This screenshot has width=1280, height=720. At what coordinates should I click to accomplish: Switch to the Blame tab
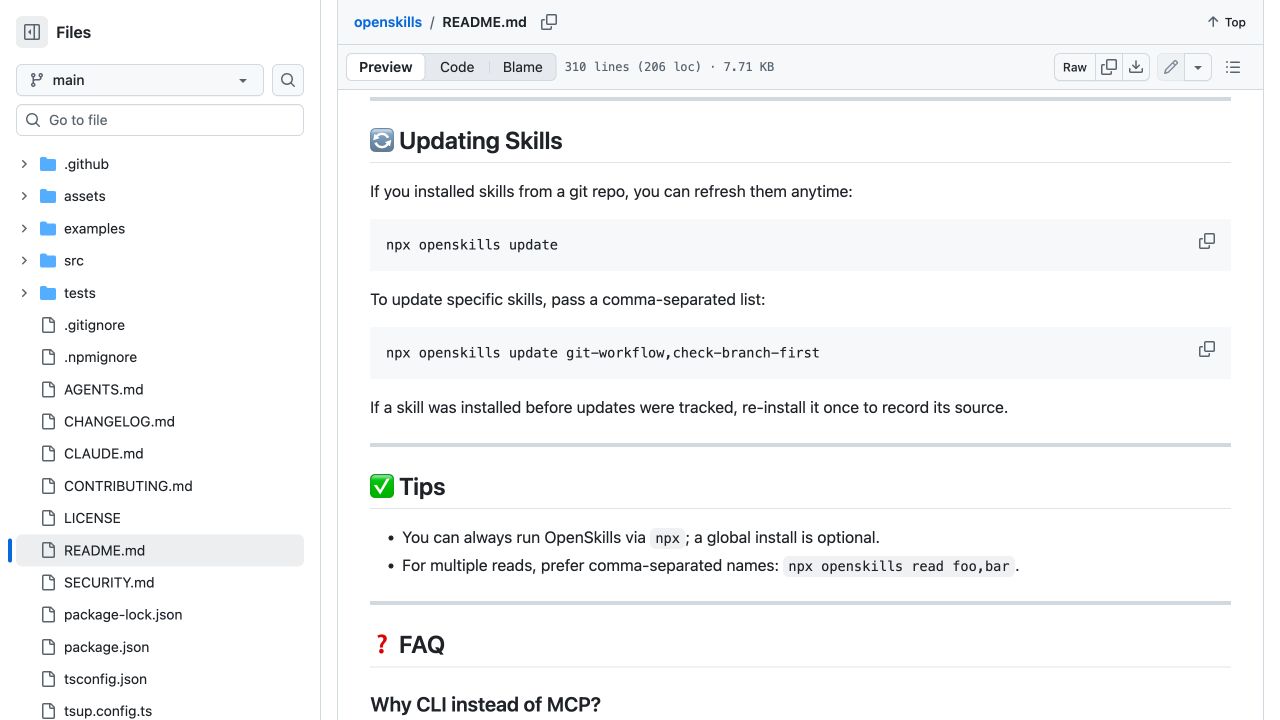(523, 67)
